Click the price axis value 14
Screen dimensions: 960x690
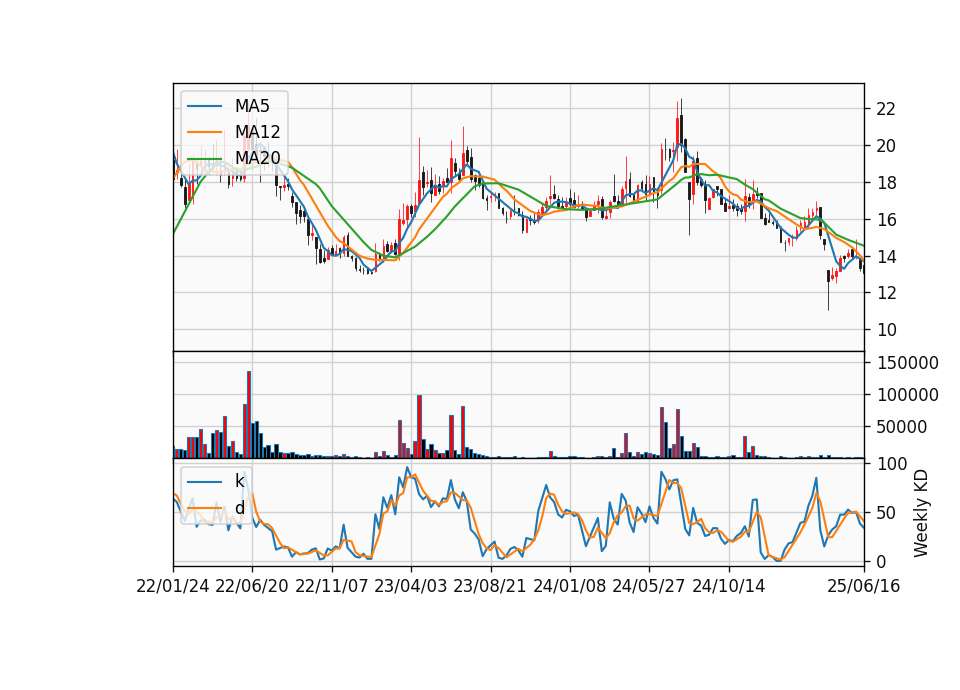coord(886,256)
